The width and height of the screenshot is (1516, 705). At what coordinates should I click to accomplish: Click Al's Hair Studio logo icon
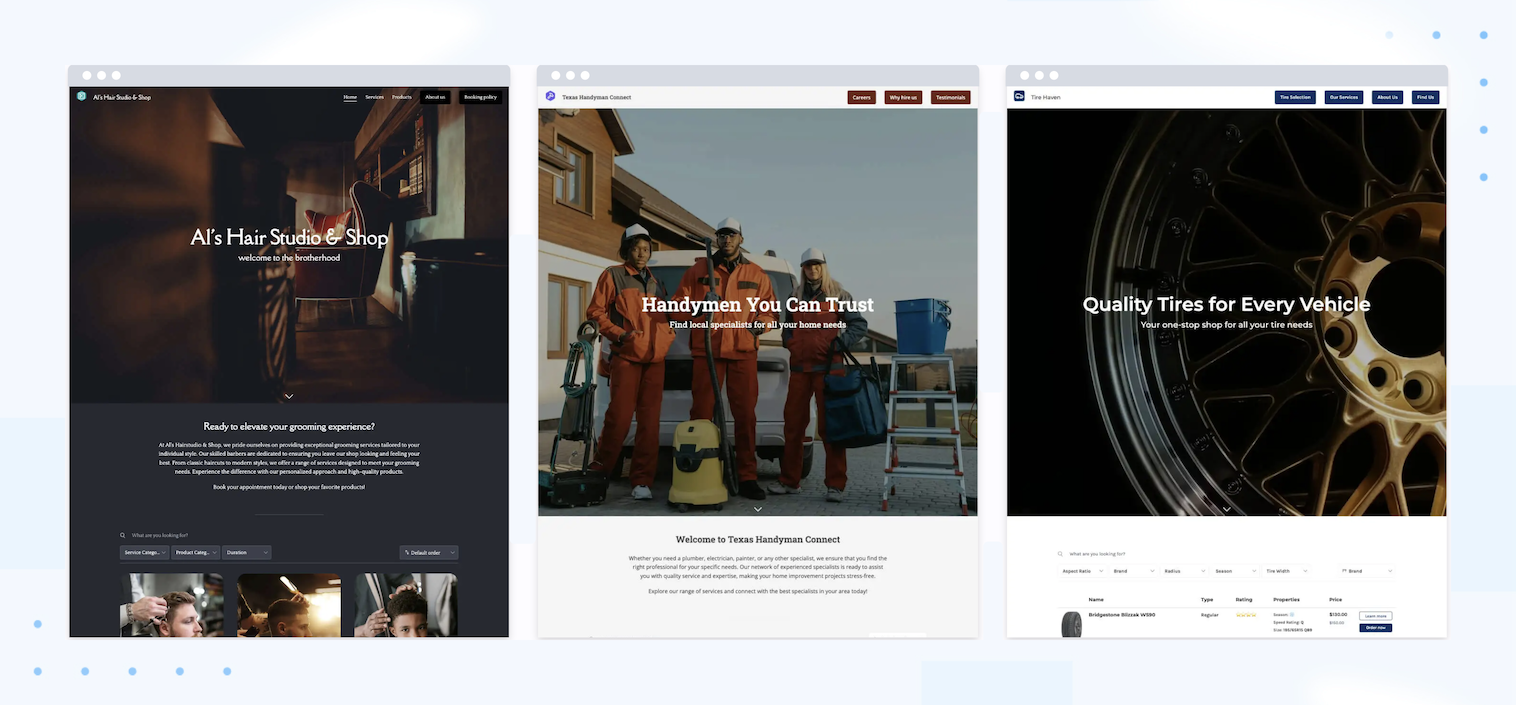tap(82, 97)
